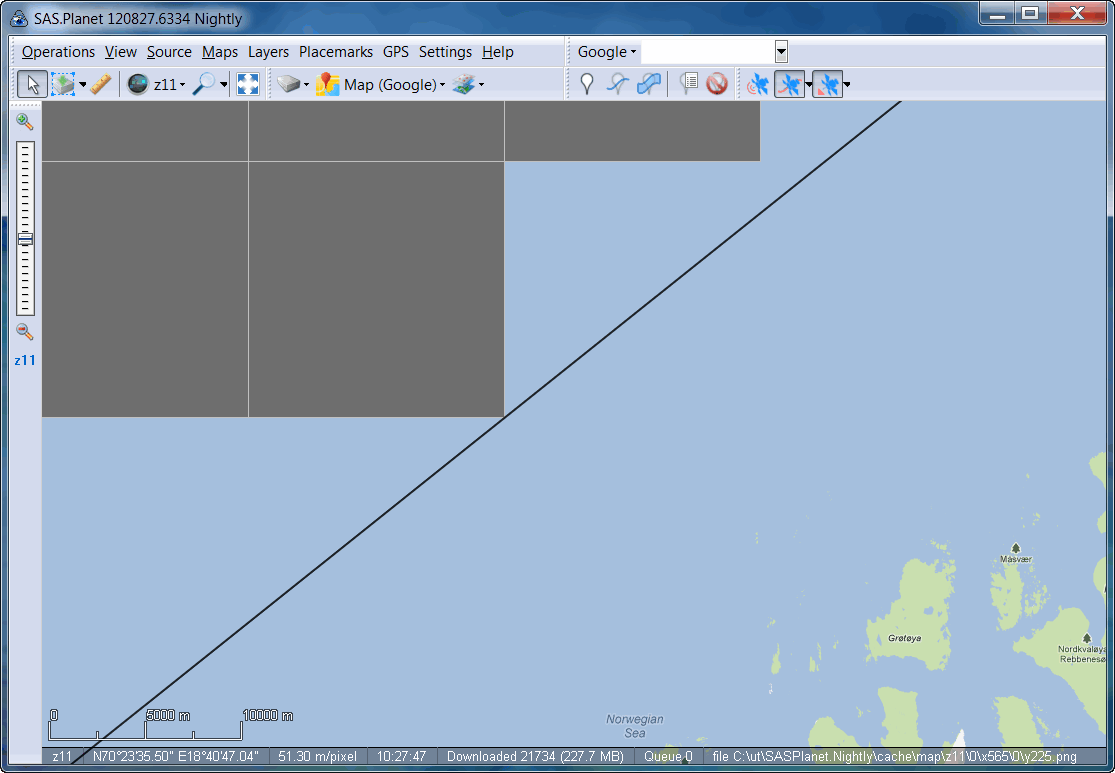
Task: Click the vertical zoom slider handle
Action: (x=25, y=239)
